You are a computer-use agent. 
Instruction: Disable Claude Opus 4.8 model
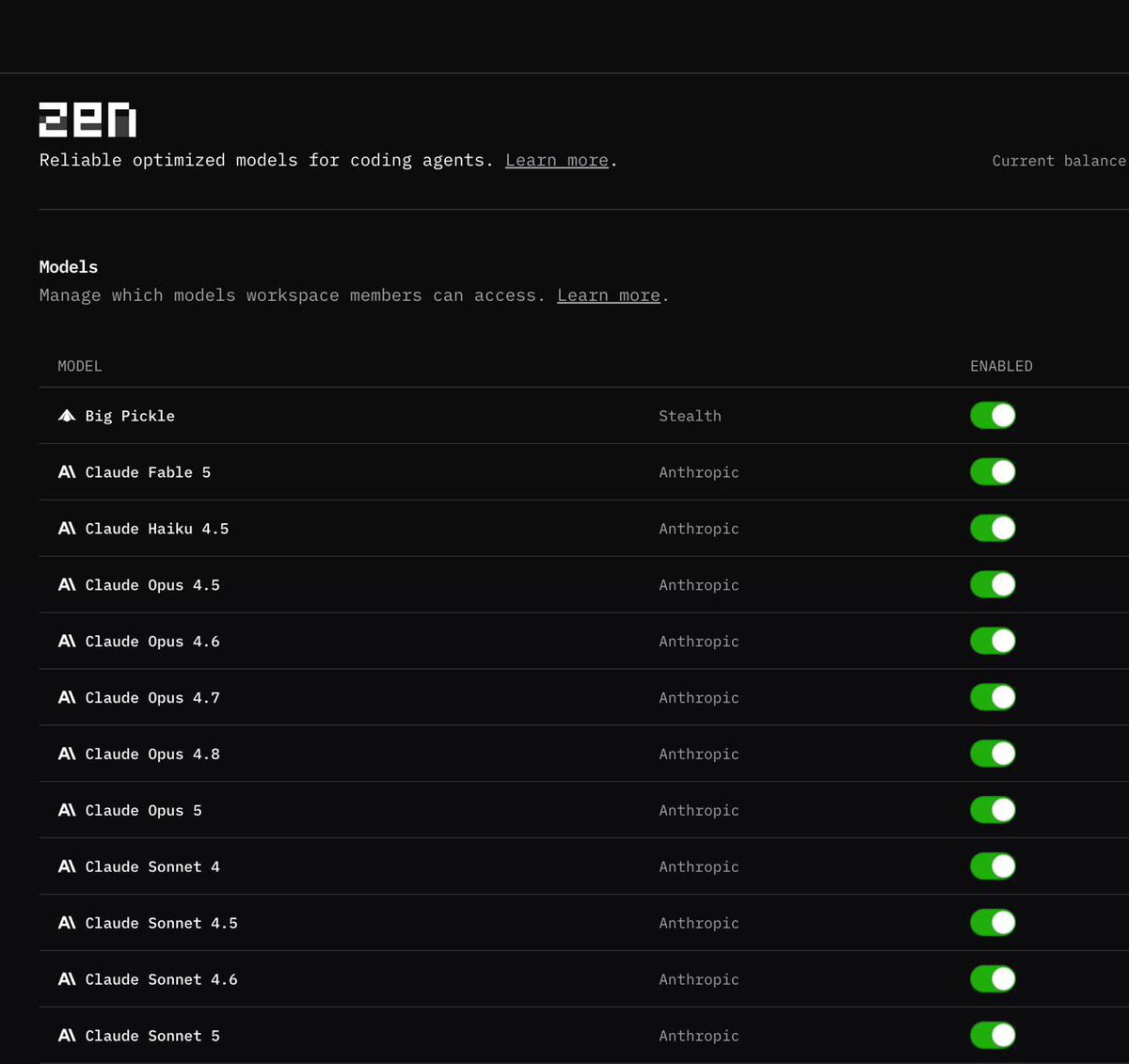(993, 754)
